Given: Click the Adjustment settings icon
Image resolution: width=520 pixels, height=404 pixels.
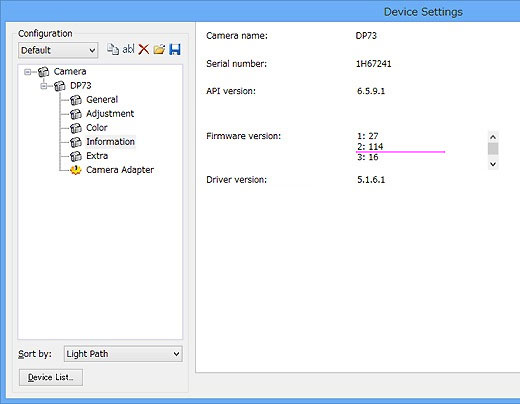Looking at the screenshot, I should [76, 114].
